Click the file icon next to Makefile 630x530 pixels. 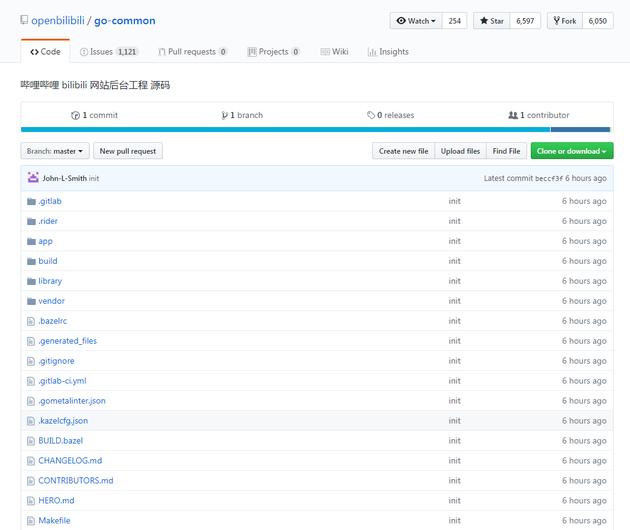pyautogui.click(x=31, y=521)
